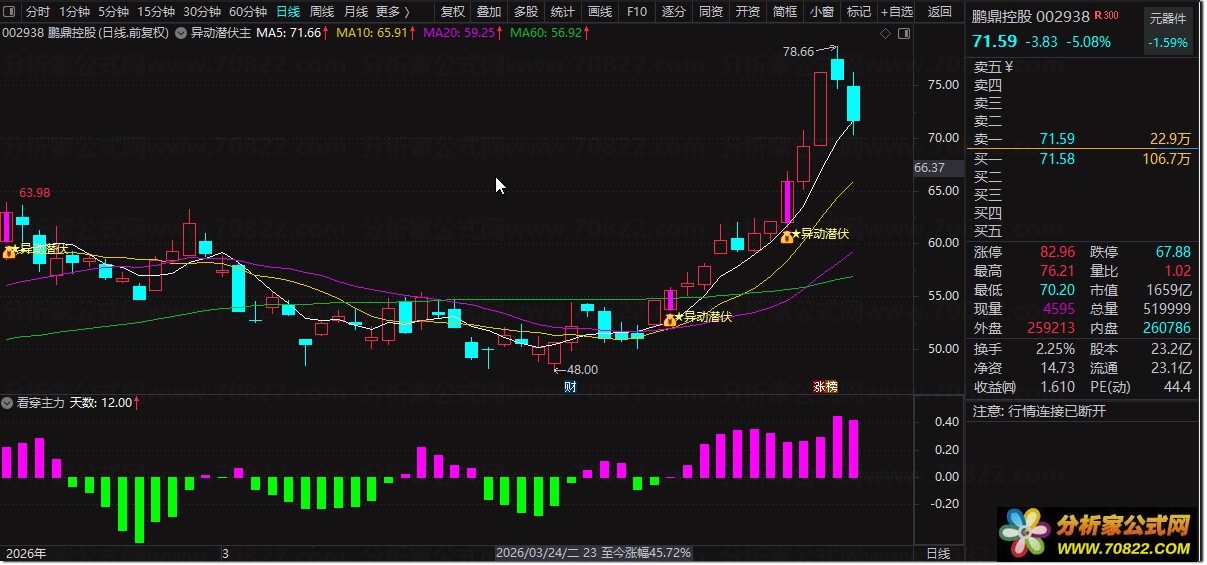
Task: Click the 鹏鼎控股 002938 title in right panel
Action: click(1030, 16)
